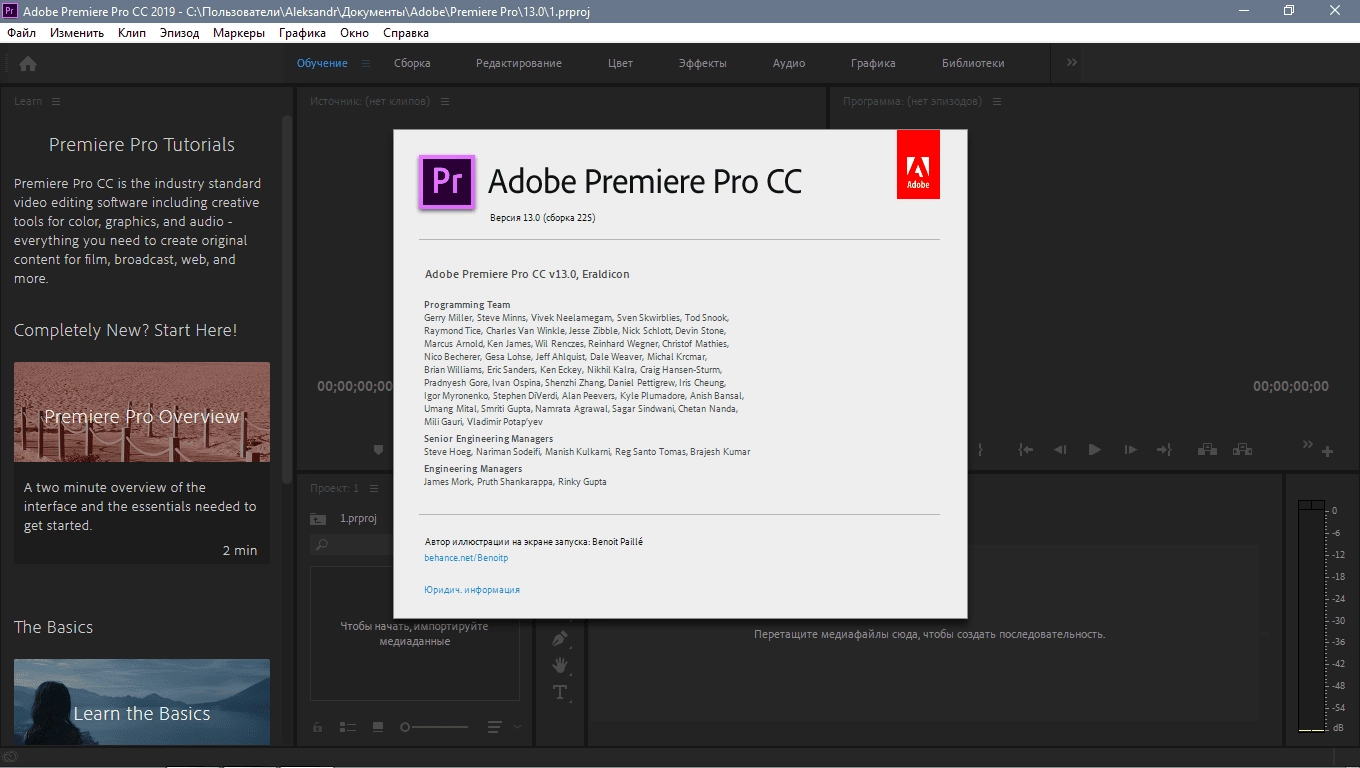Open the Source panel hamburger menu
The width and height of the screenshot is (1360, 768).
pos(445,101)
